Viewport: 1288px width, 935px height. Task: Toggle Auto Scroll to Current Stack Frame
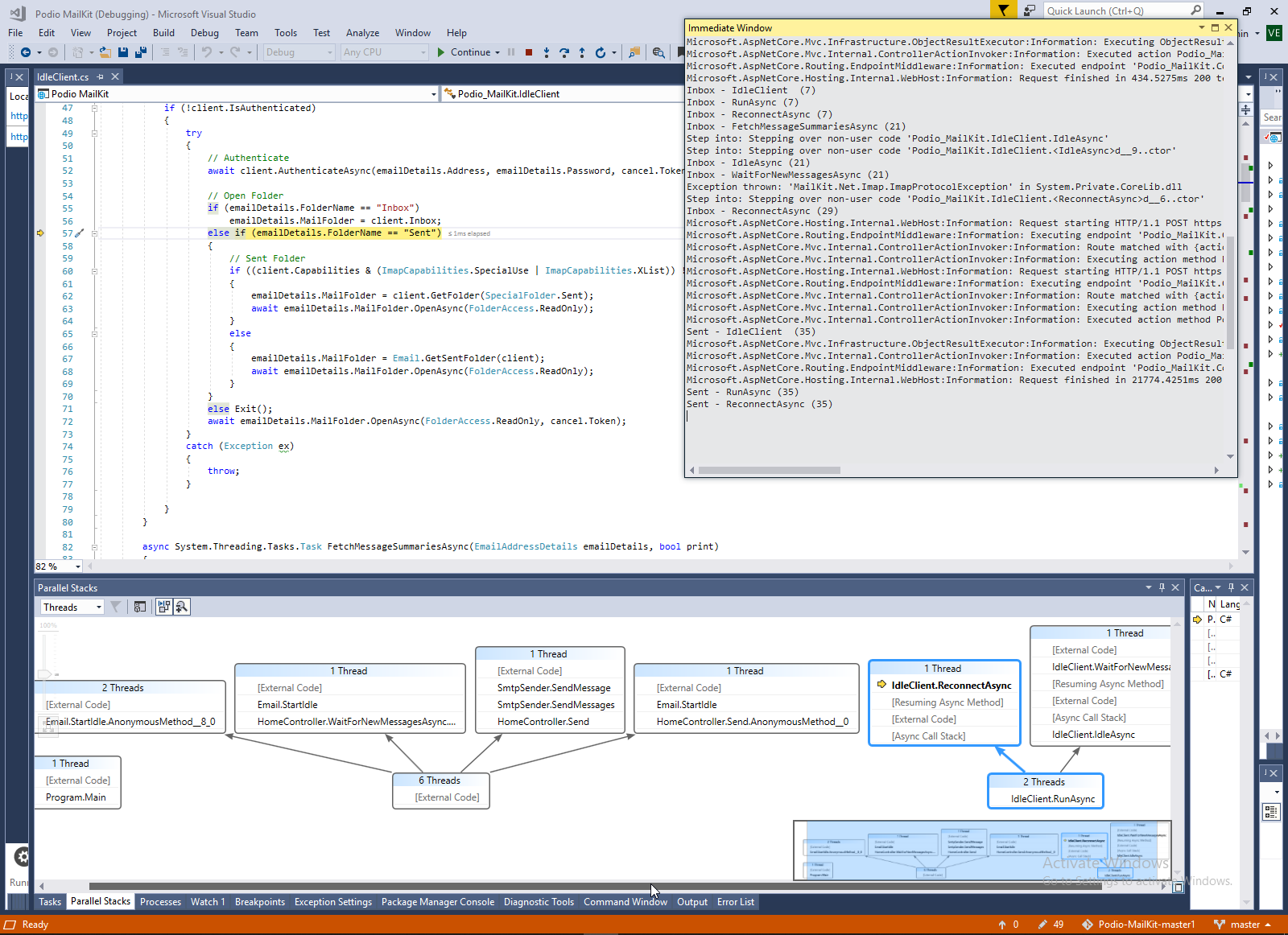[164, 607]
